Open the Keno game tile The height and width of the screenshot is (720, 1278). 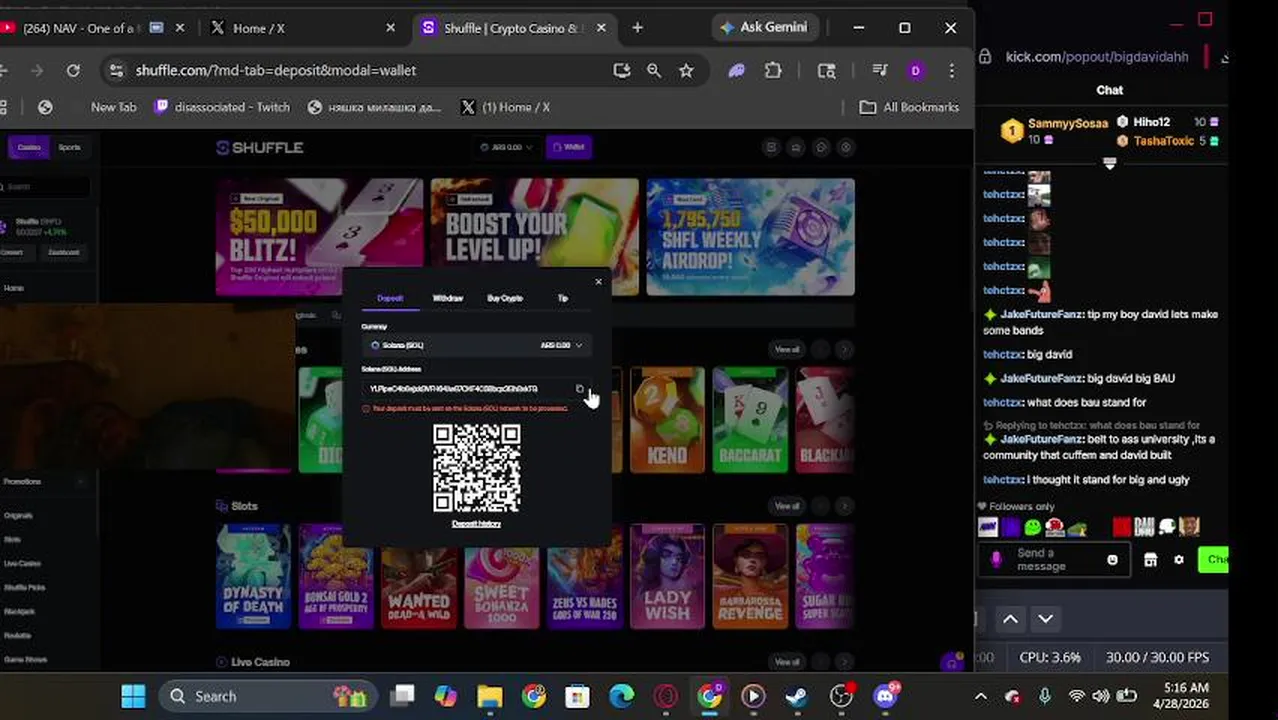coord(666,420)
